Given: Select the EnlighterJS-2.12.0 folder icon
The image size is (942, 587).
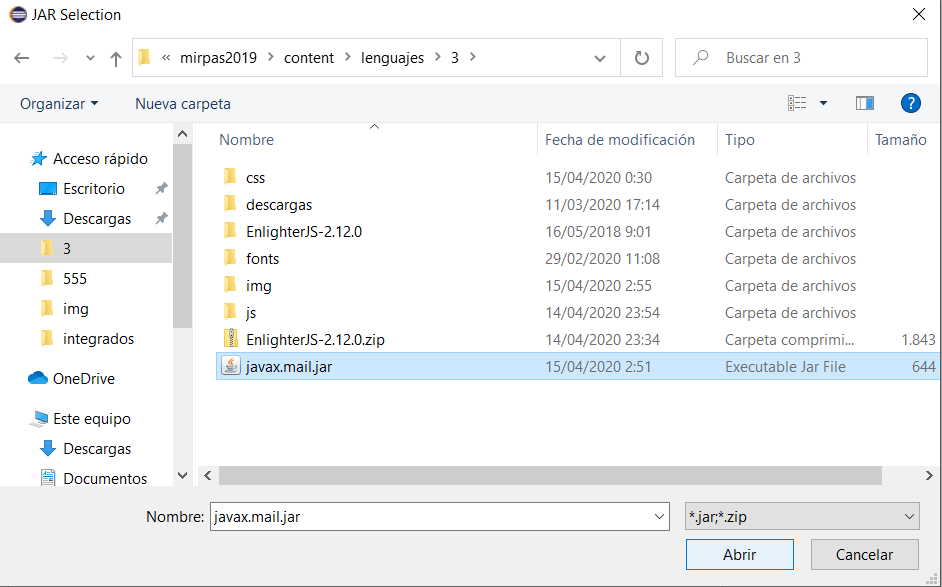Looking at the screenshot, I should pos(230,231).
